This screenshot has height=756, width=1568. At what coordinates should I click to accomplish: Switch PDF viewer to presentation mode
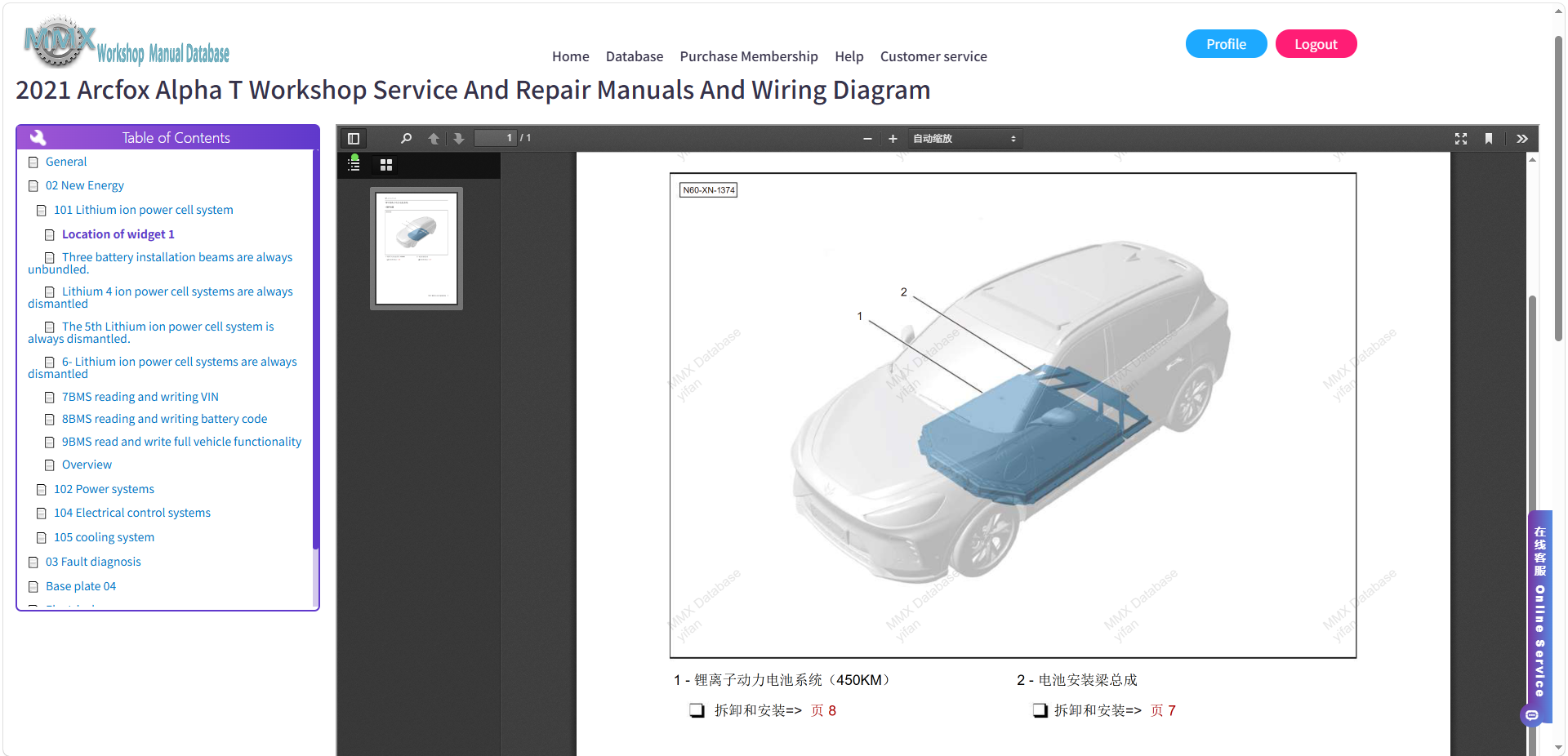(x=1461, y=139)
